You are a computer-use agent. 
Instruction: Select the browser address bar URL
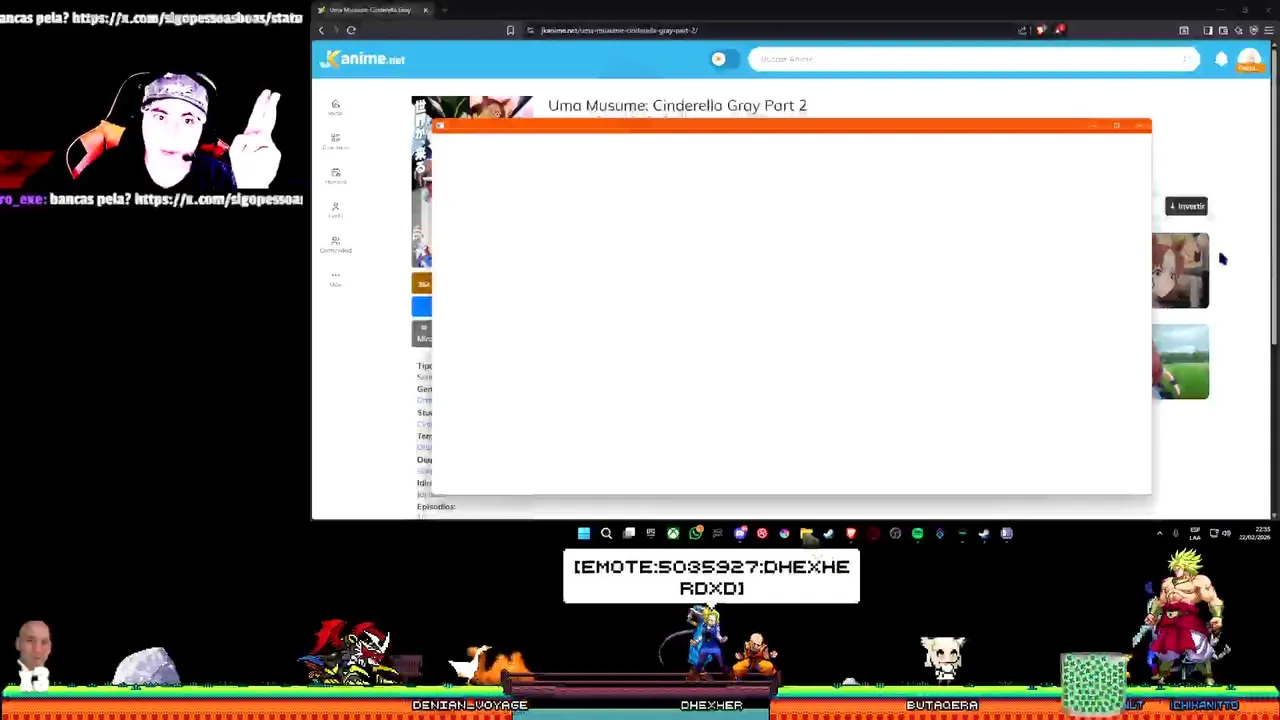click(x=619, y=30)
